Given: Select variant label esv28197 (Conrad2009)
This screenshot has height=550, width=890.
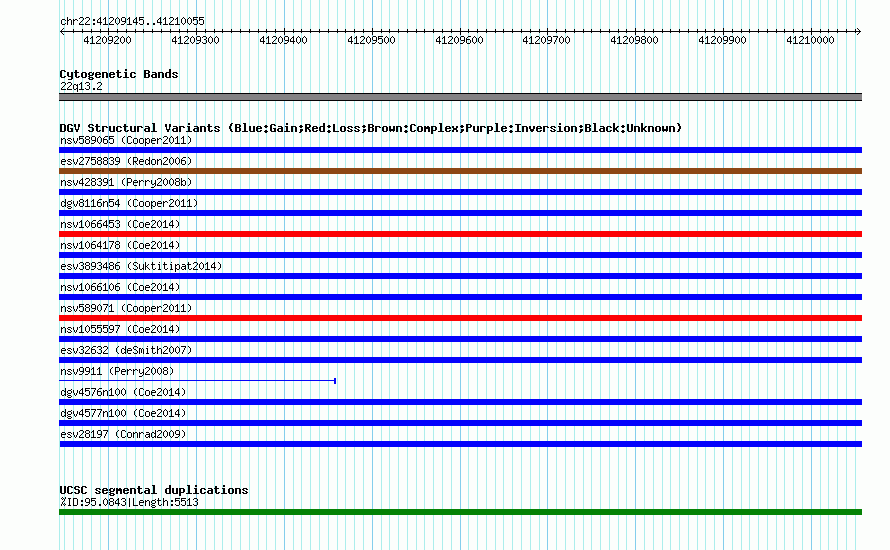Looking at the screenshot, I should pyautogui.click(x=123, y=434).
